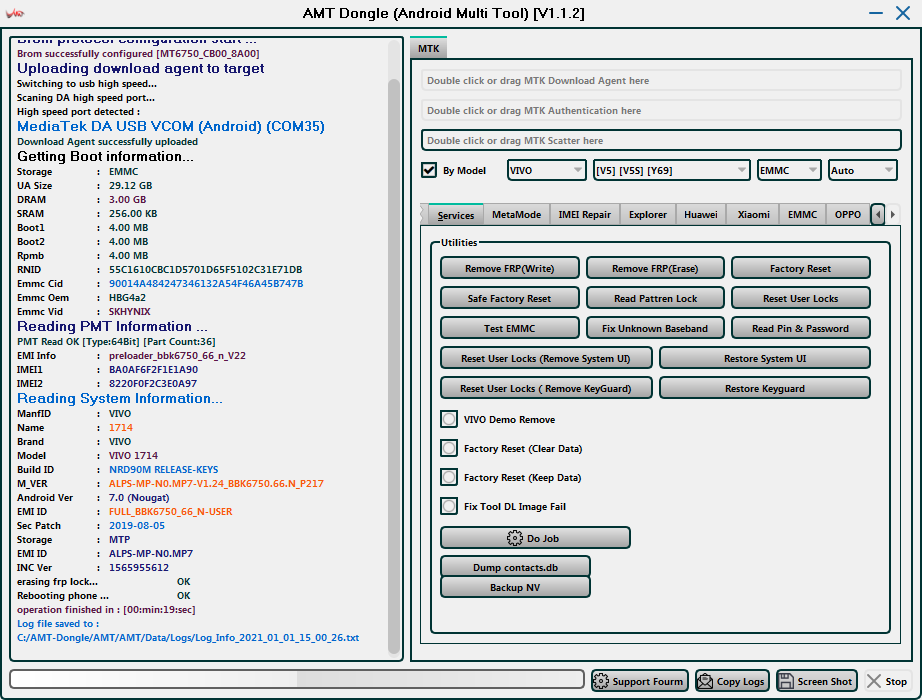
Task: Expand the [V5] [V5S] [Y69] model dropdown
Action: click(x=671, y=171)
